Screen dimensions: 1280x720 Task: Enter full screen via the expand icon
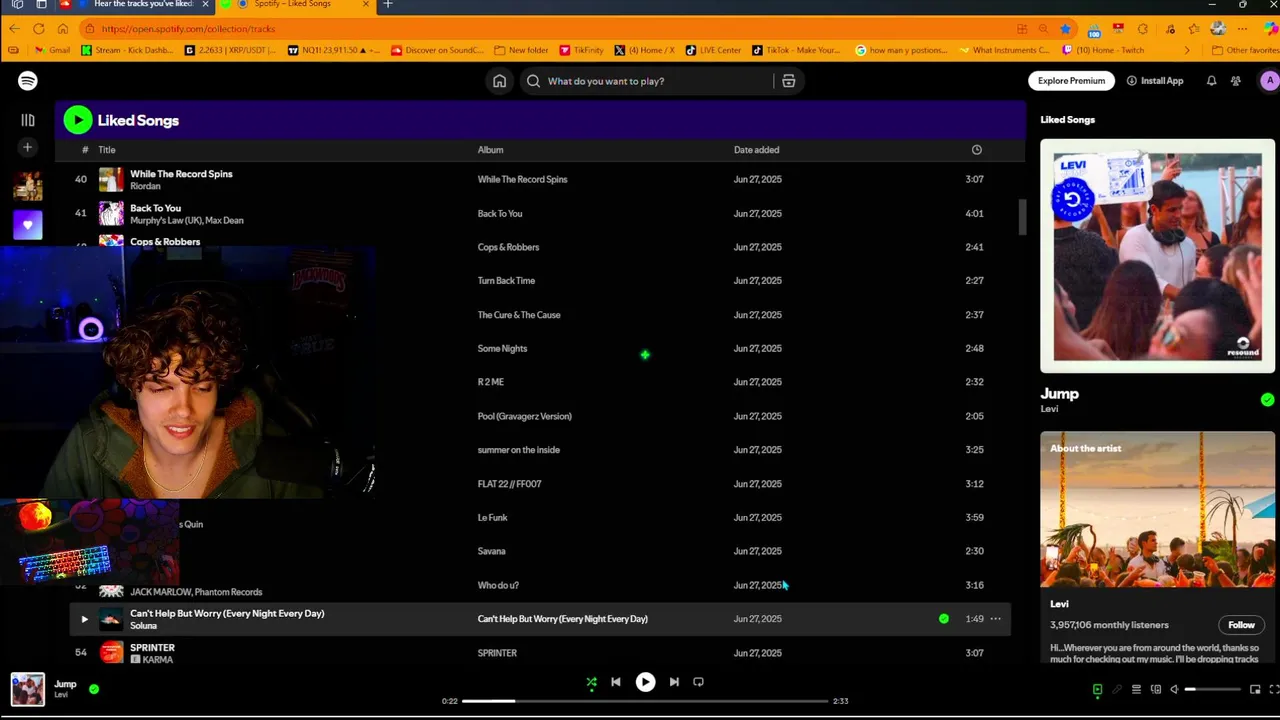(x=1274, y=690)
